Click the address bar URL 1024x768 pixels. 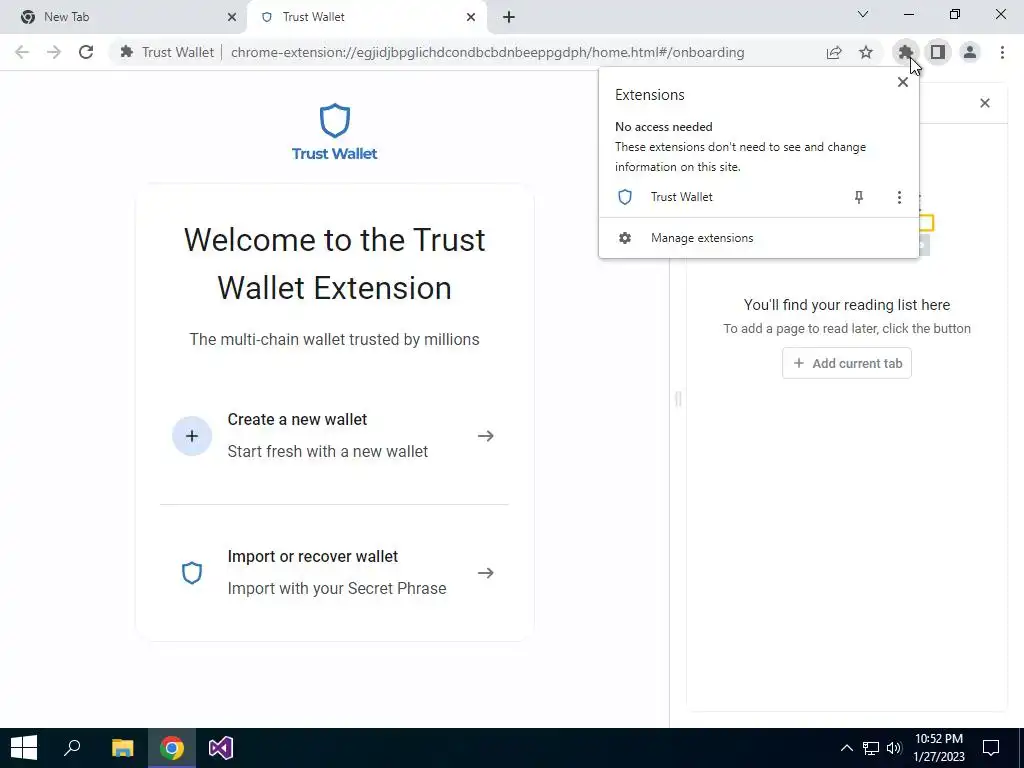point(487,52)
